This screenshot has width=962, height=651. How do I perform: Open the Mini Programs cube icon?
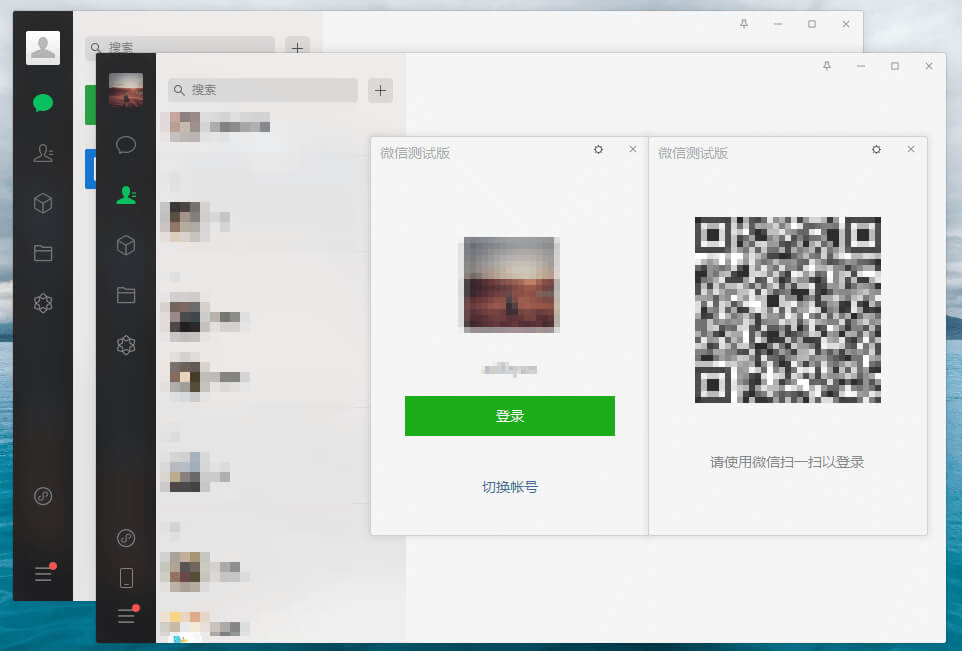(x=125, y=246)
